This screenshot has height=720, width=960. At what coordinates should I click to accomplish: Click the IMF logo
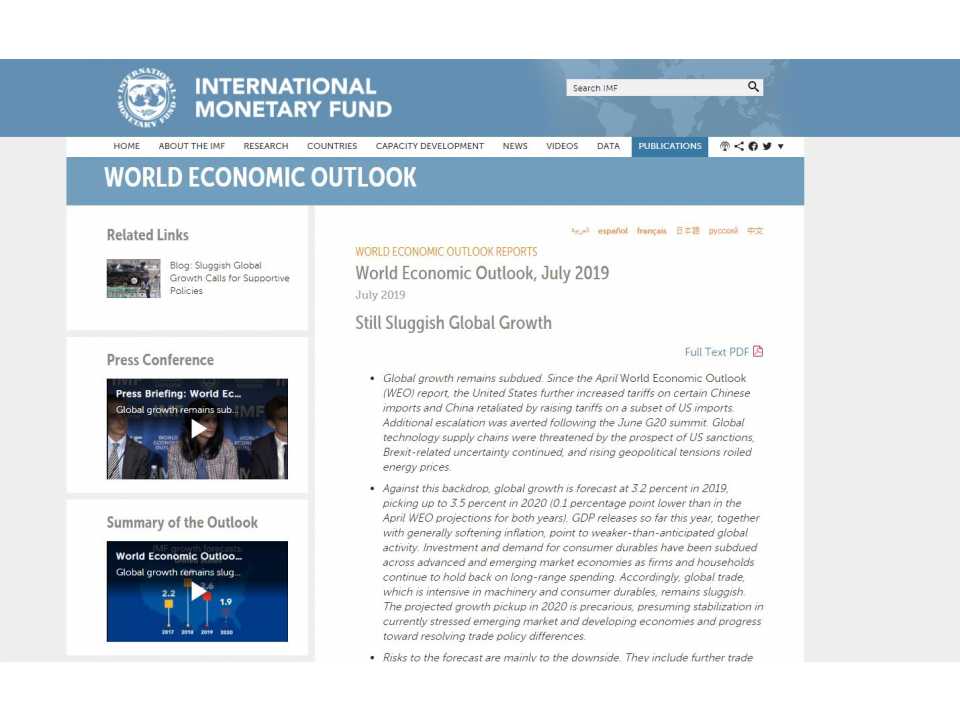[146, 96]
